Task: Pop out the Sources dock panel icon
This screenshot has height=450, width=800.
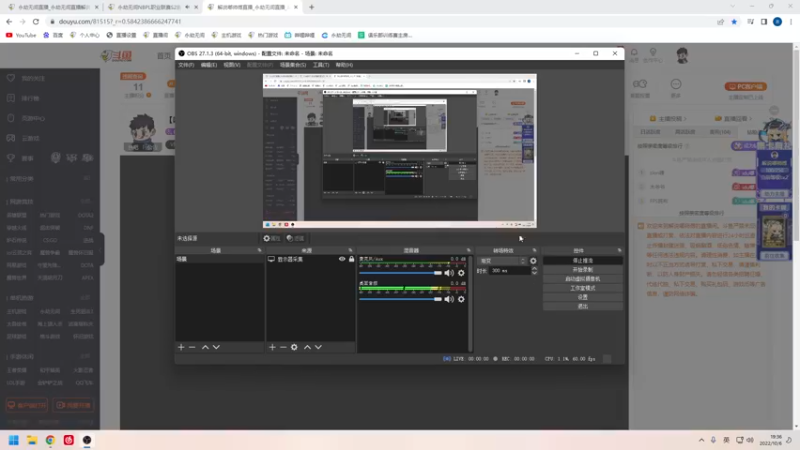Action: click(x=351, y=251)
